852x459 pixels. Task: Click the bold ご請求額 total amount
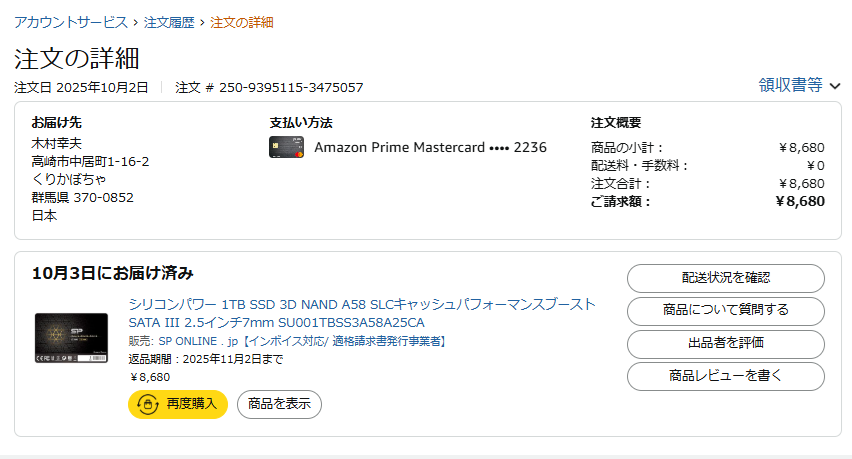[799, 201]
